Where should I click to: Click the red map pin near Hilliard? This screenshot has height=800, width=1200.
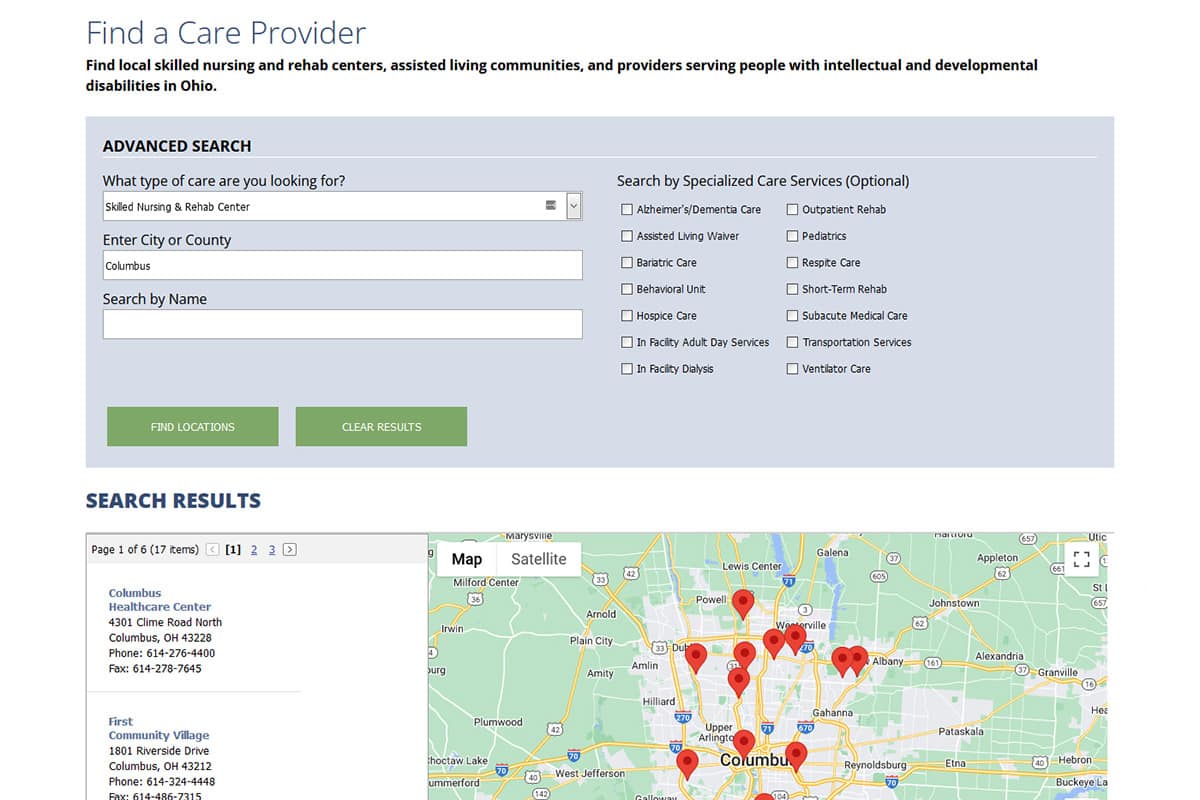coord(738,681)
